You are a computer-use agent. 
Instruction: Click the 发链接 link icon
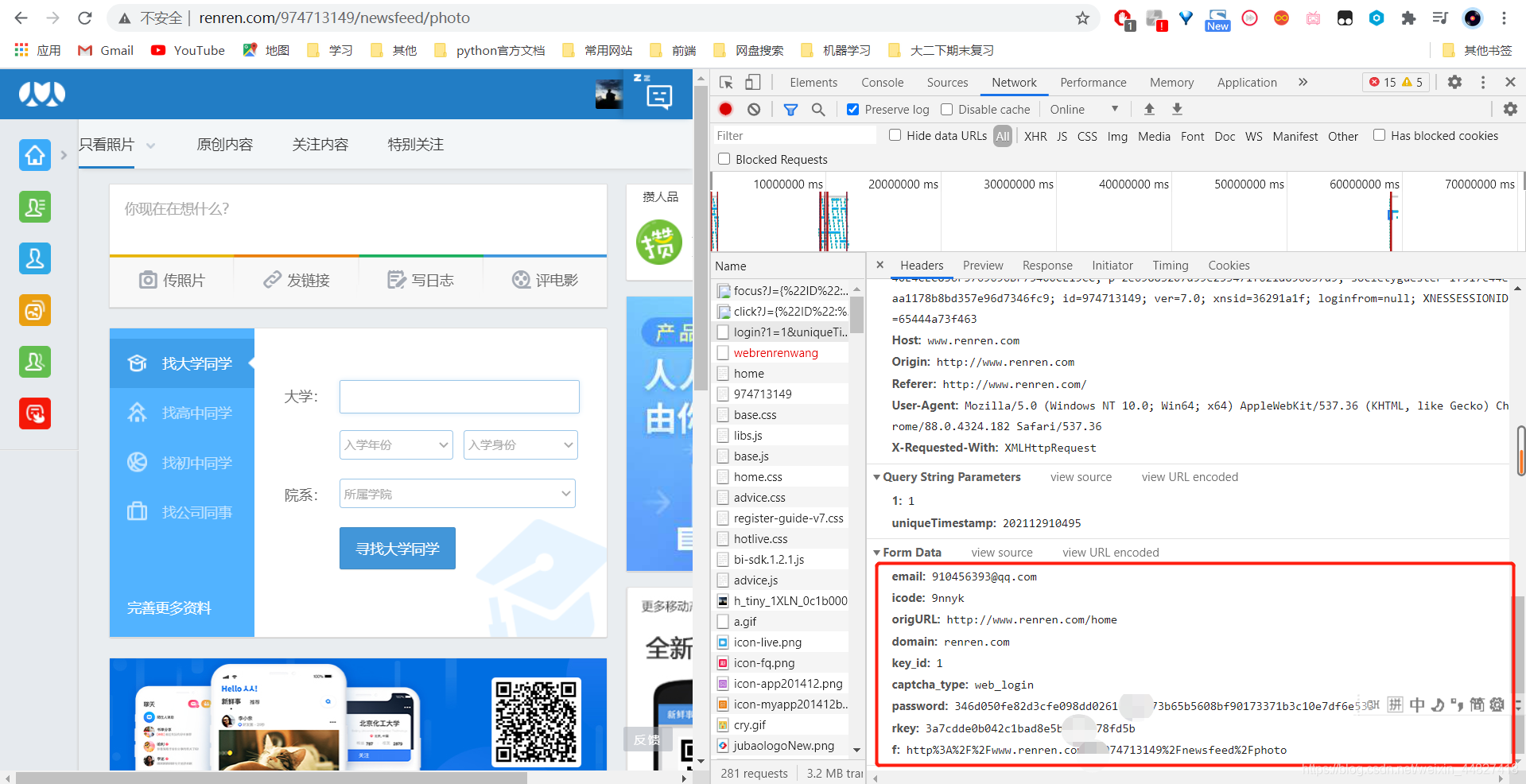pos(273,280)
